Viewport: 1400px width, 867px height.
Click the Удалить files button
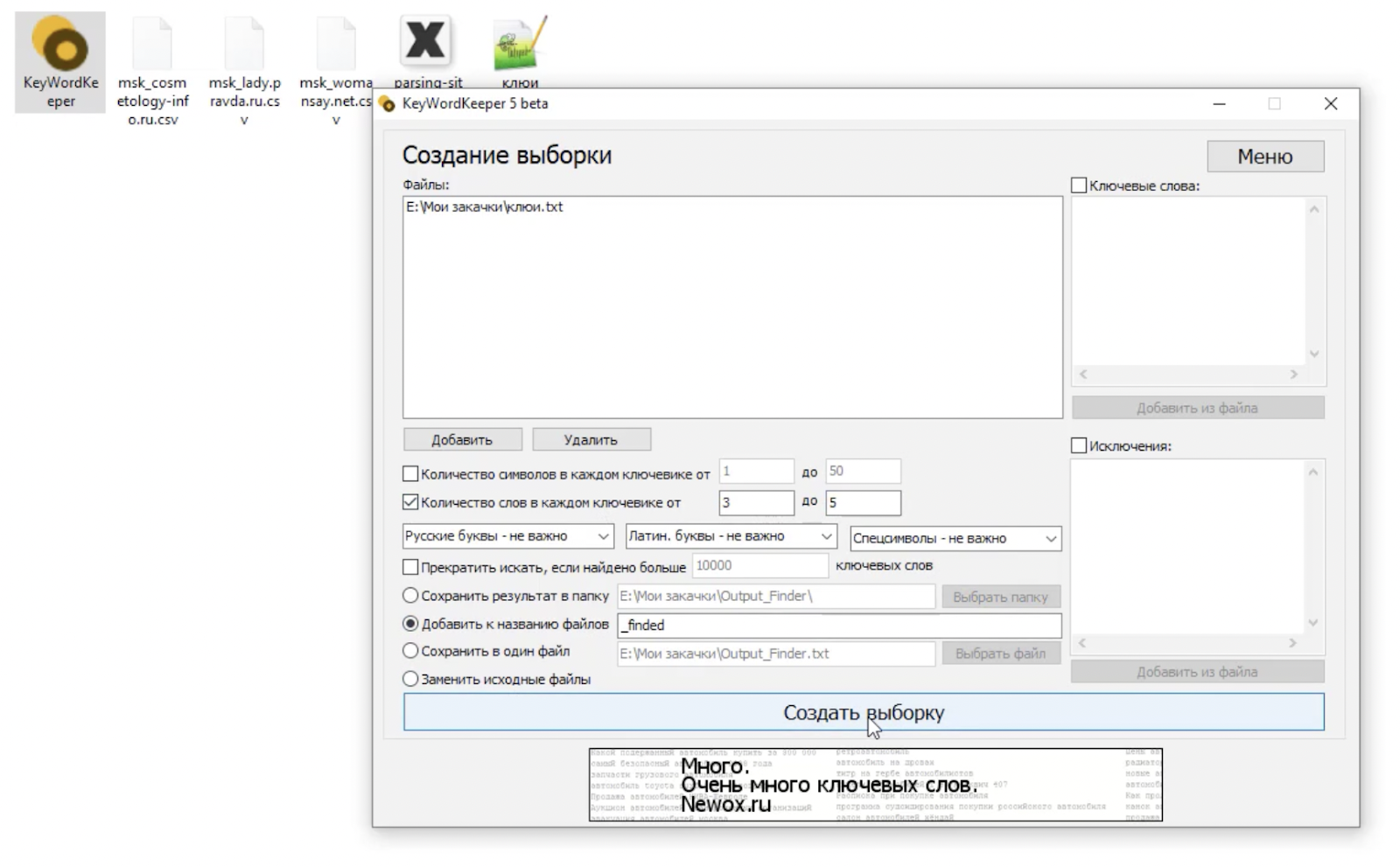pos(591,439)
